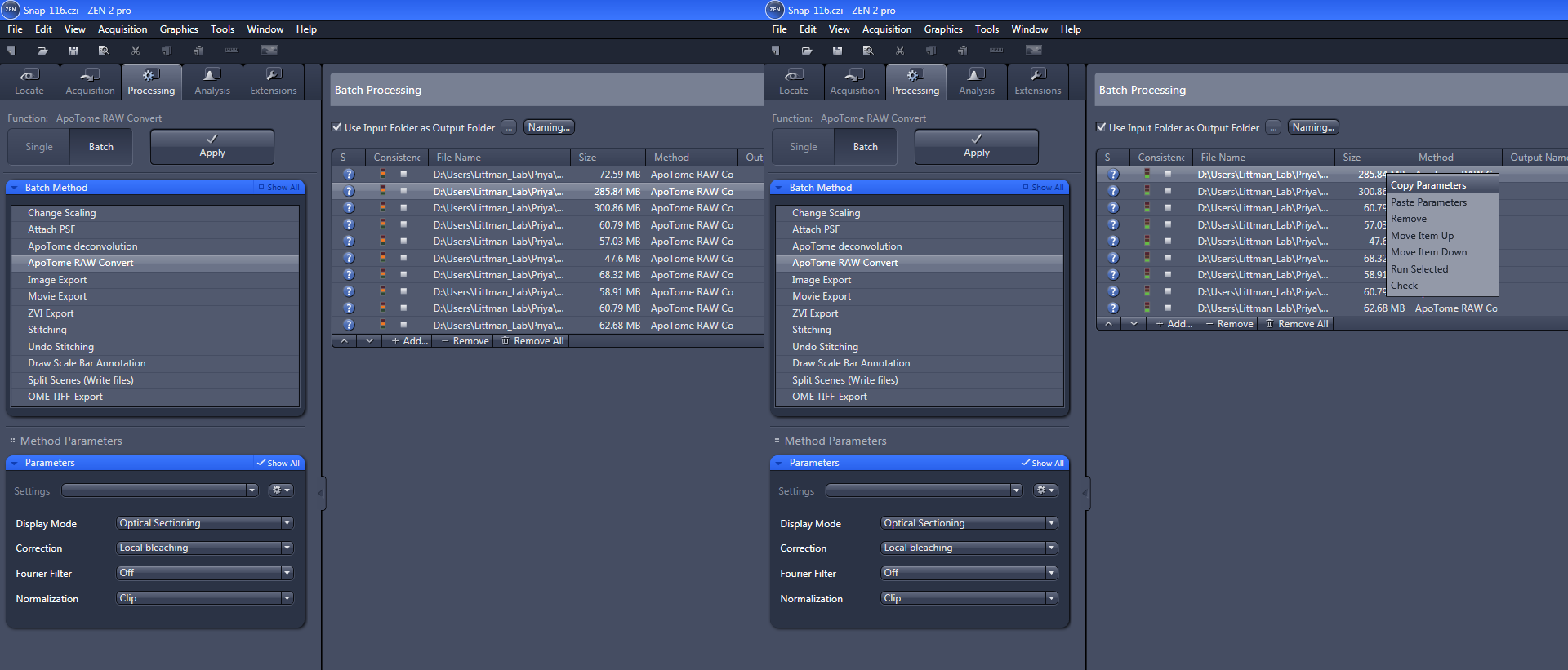Click the Open folder icon in left window toolbar

[42, 51]
